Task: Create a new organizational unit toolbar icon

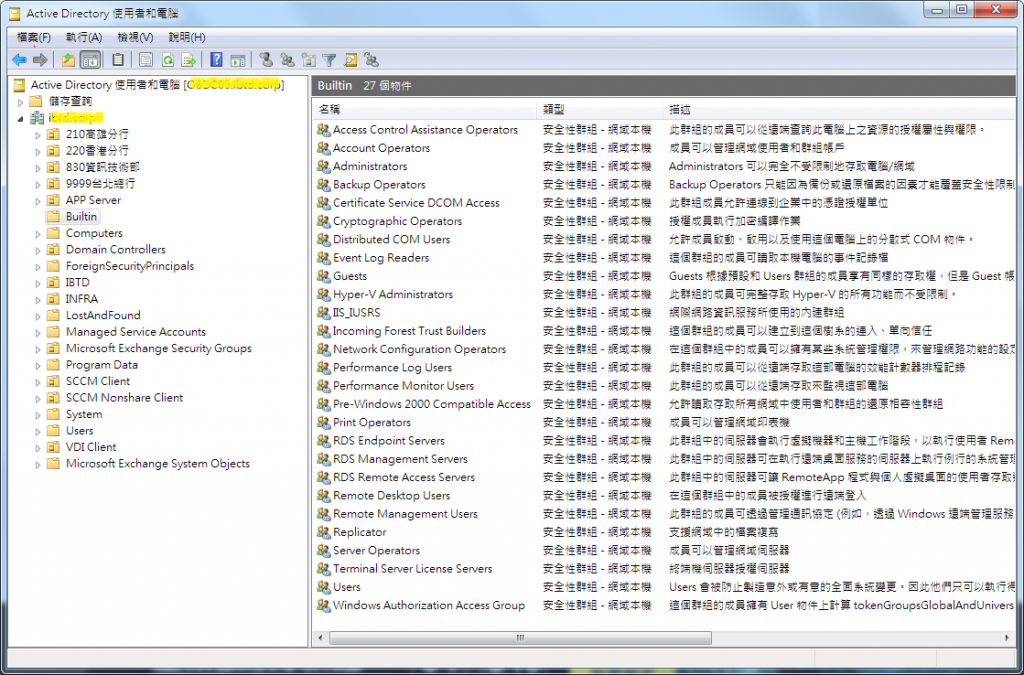Action: (308, 60)
